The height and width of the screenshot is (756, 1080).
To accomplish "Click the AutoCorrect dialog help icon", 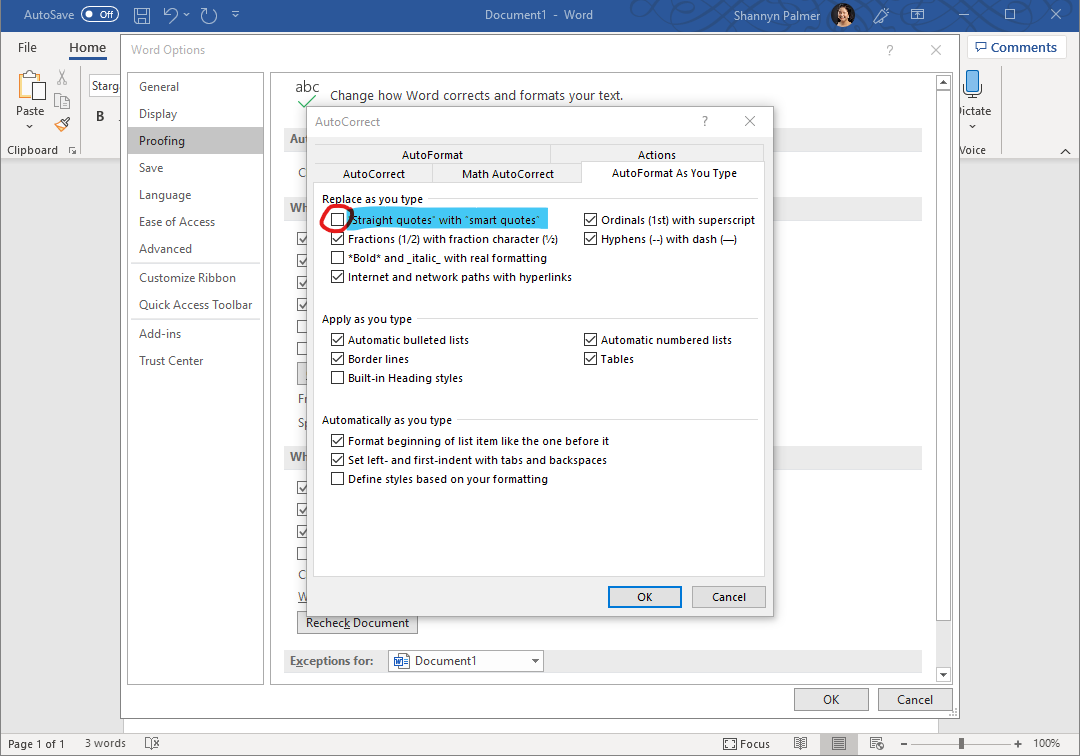I will pyautogui.click(x=705, y=121).
